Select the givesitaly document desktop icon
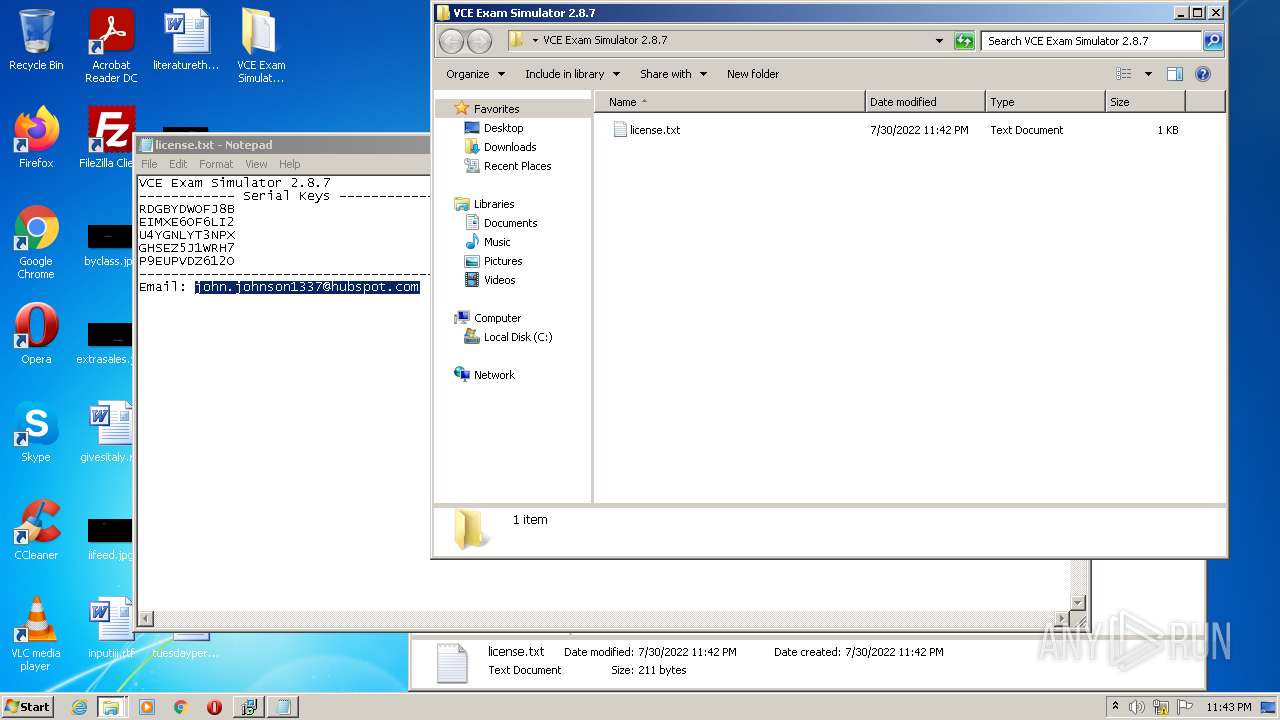This screenshot has height=720, width=1280. point(108,432)
